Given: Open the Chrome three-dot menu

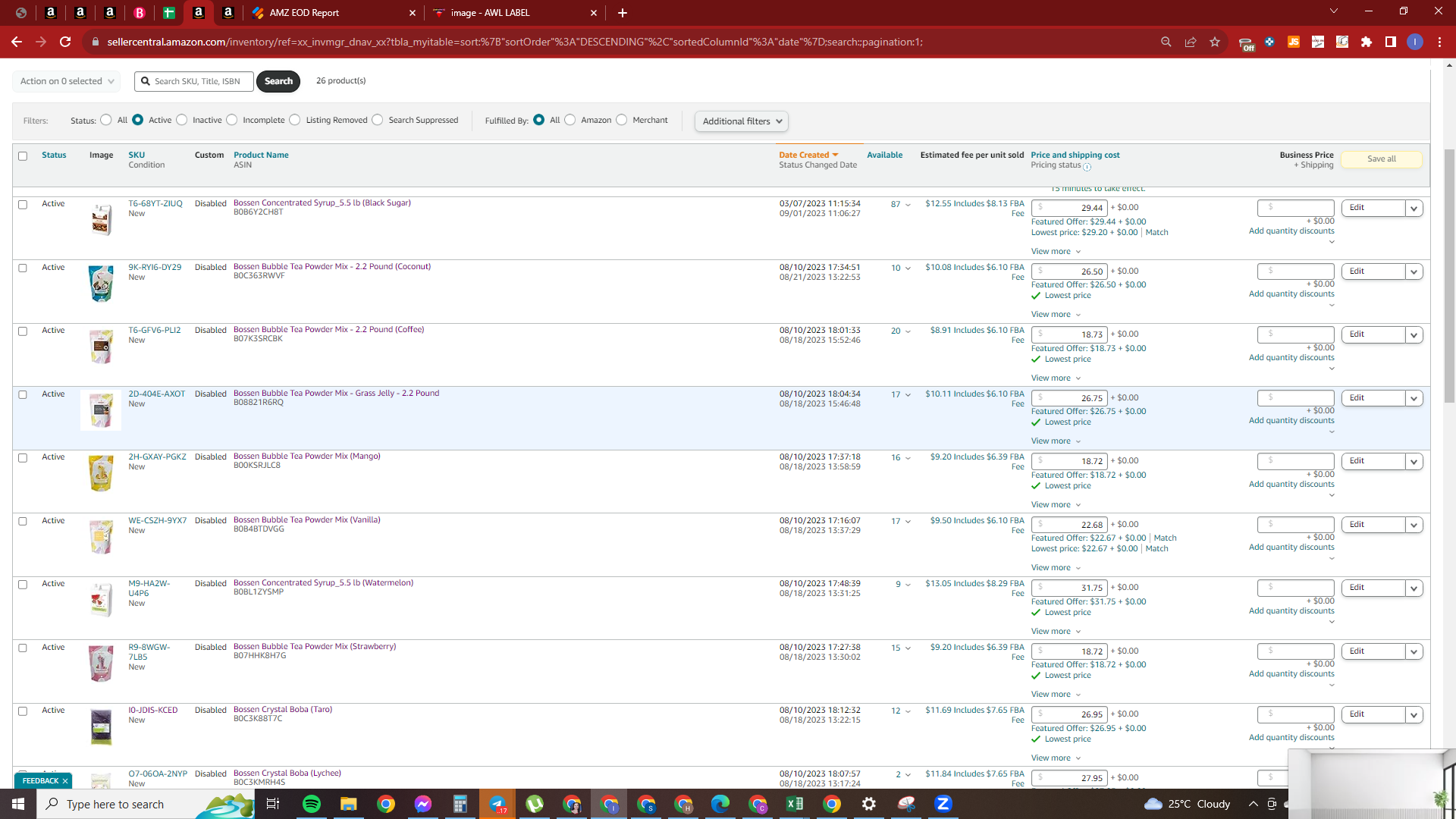Looking at the screenshot, I should [x=1439, y=42].
